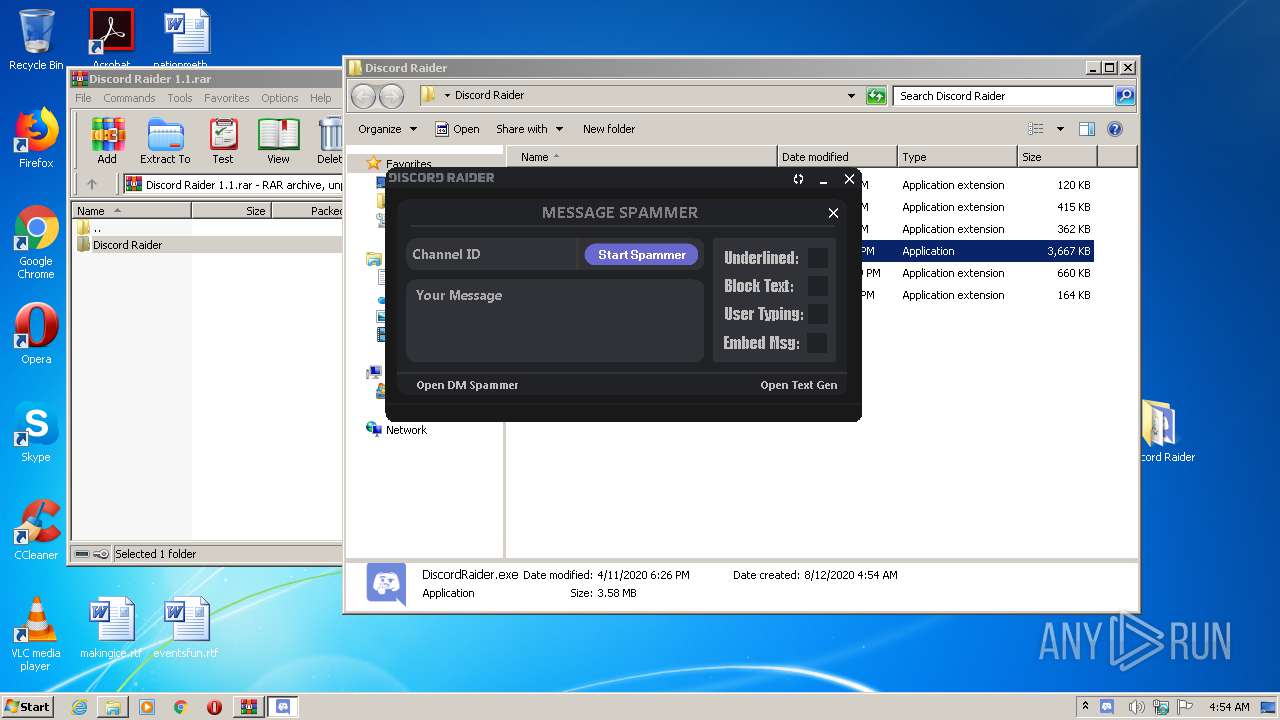
Task: Click the search magnifier icon
Action: (1125, 96)
